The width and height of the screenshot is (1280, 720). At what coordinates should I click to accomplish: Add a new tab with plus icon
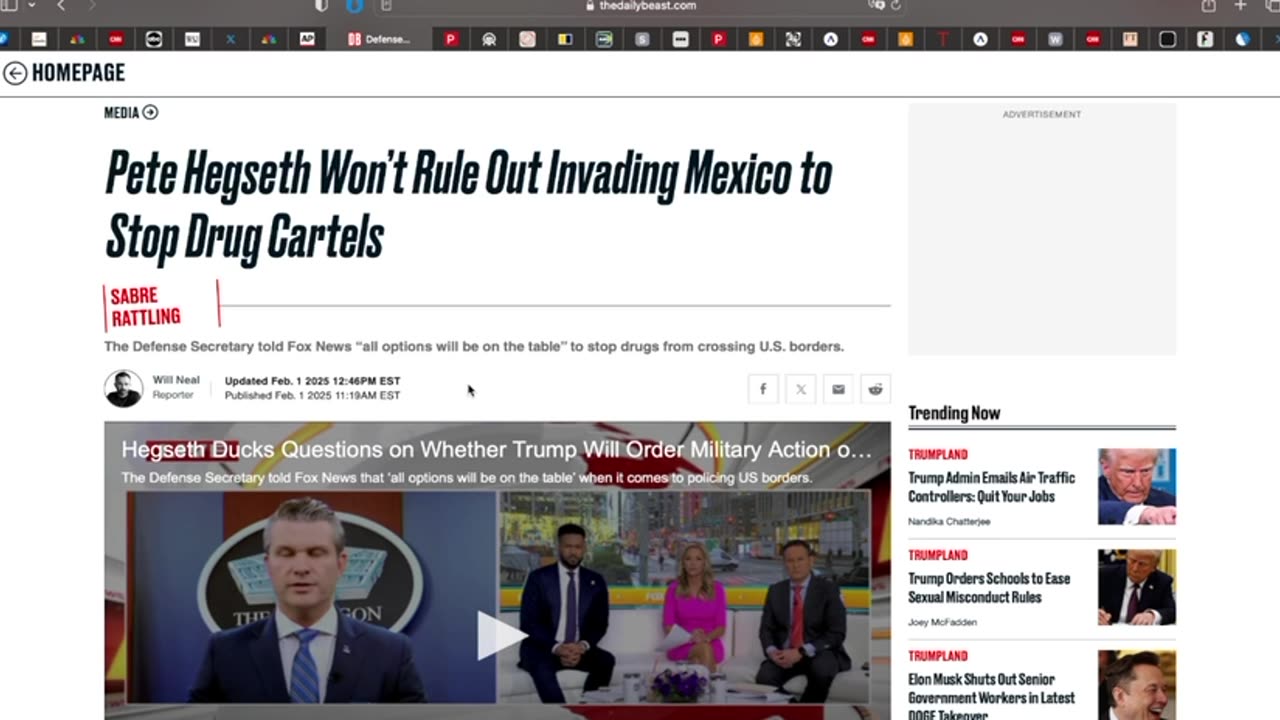[1240, 6]
